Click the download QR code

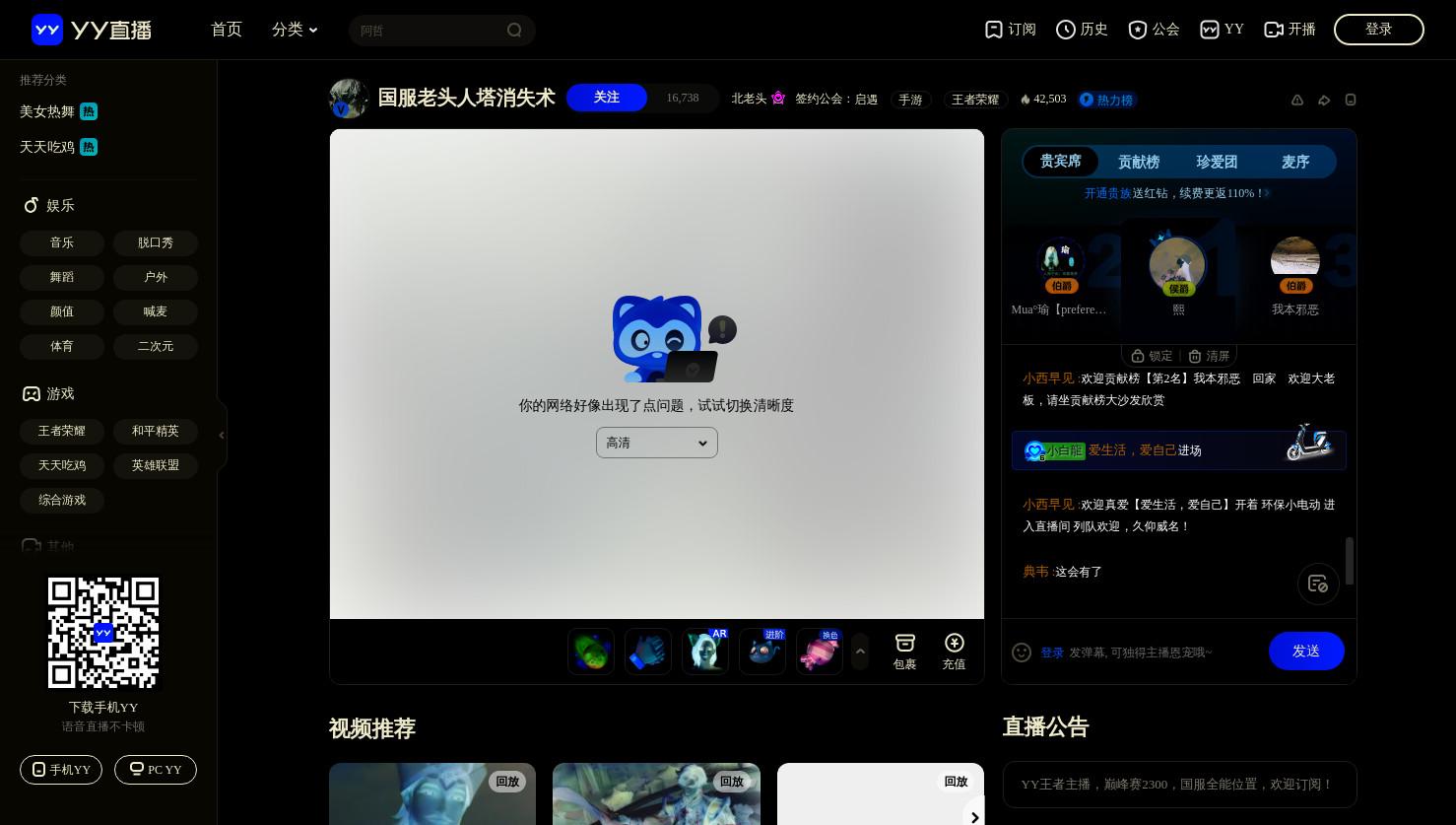click(103, 633)
